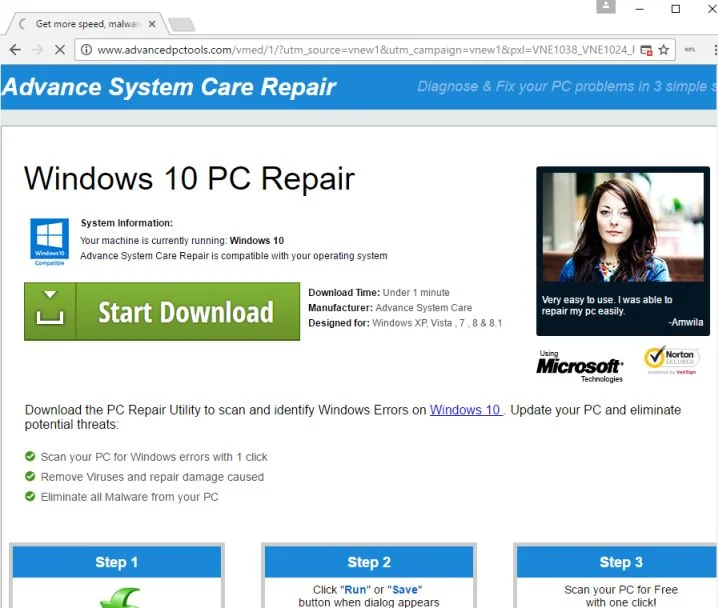Screen dimensions: 718x608
Task: View site info icon in address bar
Action: pyautogui.click(x=86, y=49)
